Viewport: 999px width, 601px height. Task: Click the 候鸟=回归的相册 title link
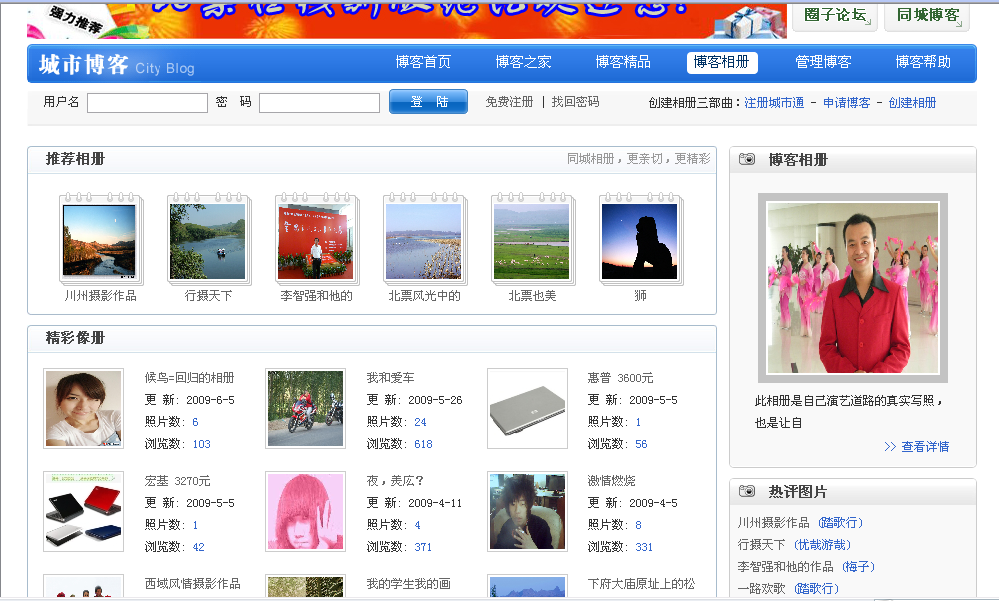(x=189, y=378)
